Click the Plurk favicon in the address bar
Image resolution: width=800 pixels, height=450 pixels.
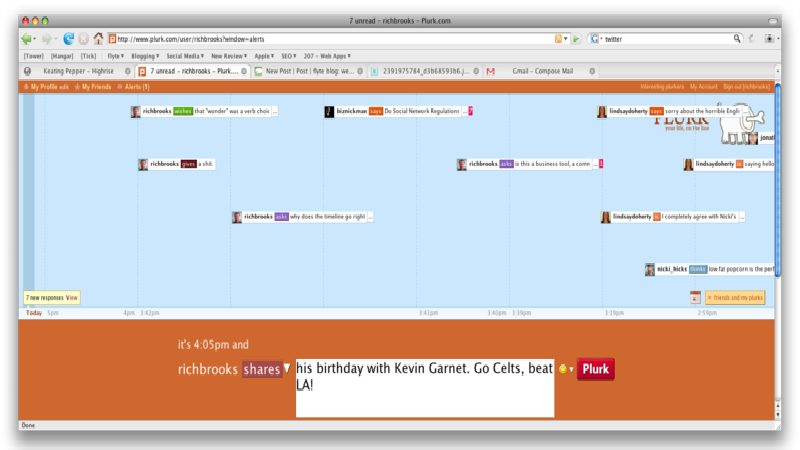112,39
